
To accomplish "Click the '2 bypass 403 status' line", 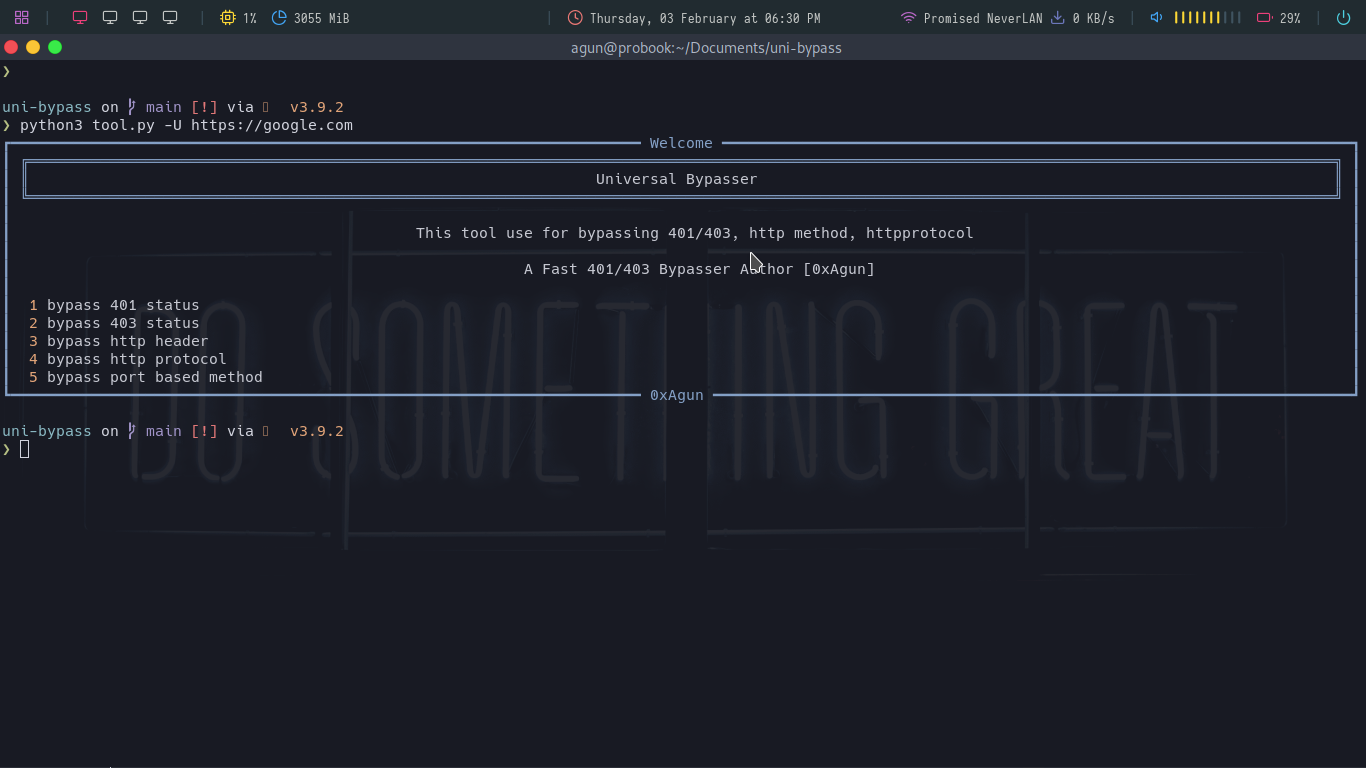I will click(x=114, y=323).
